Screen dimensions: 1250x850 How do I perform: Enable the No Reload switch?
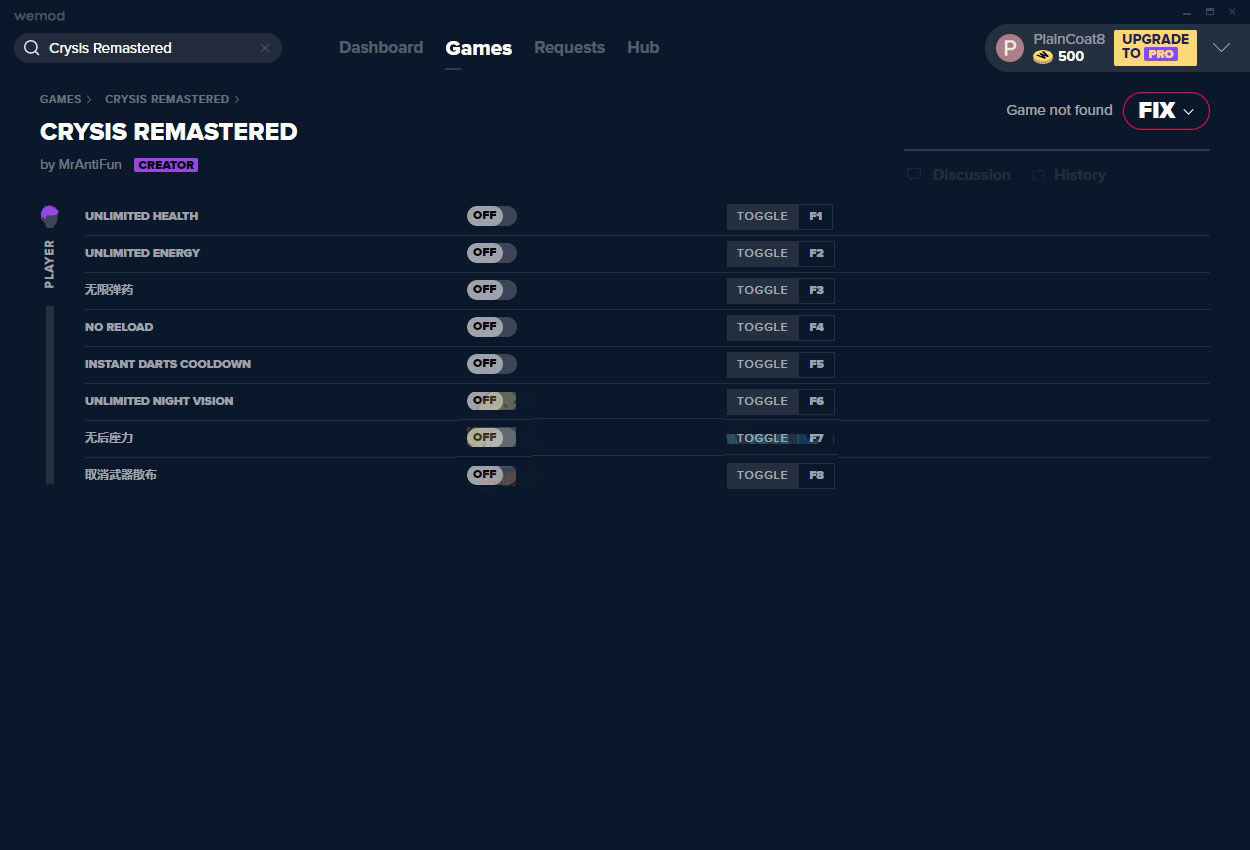point(491,327)
